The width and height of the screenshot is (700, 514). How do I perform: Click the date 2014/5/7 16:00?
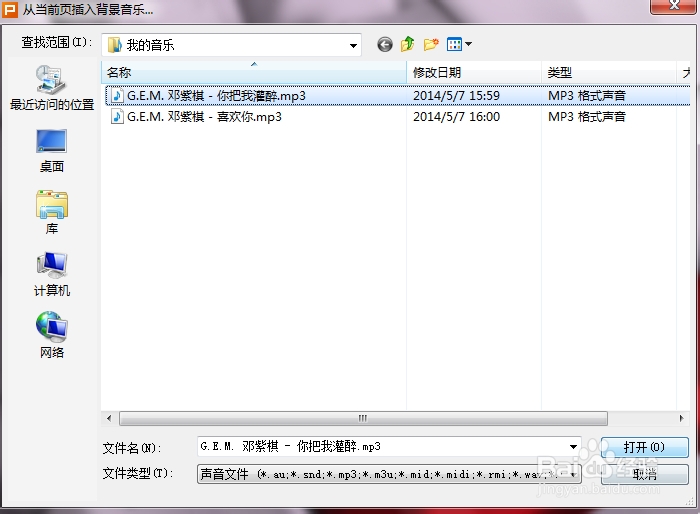click(456, 117)
